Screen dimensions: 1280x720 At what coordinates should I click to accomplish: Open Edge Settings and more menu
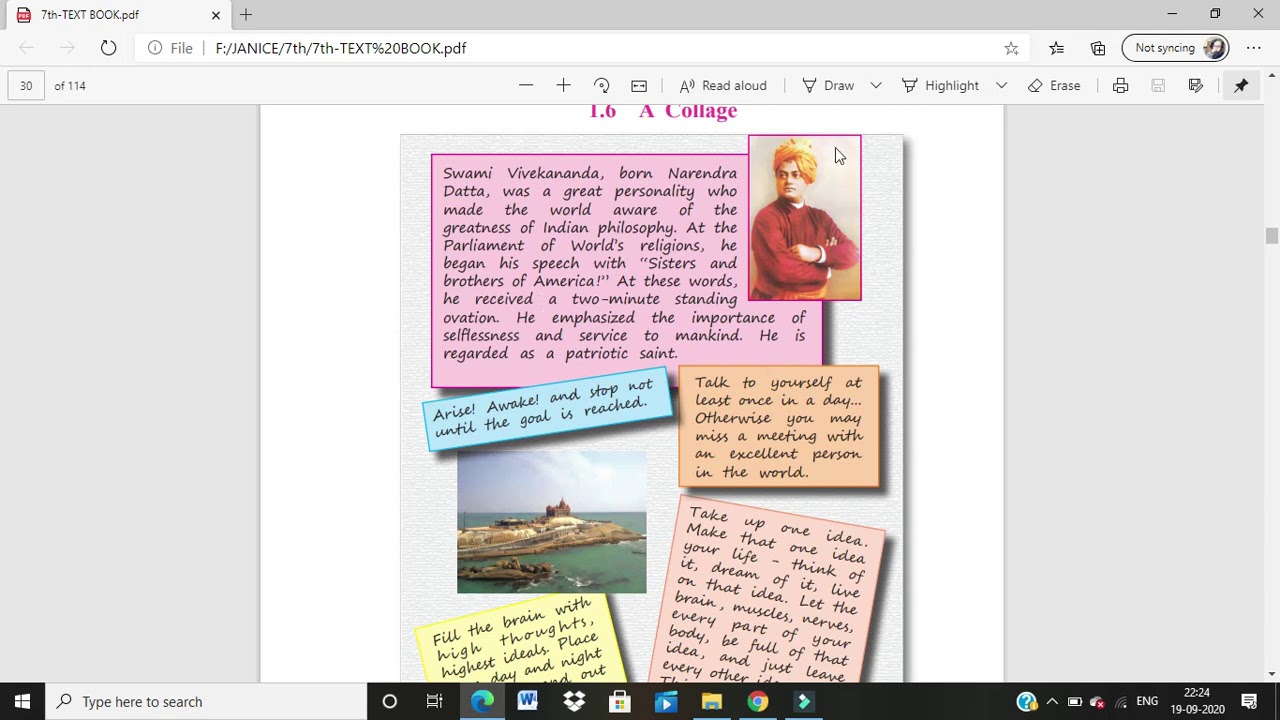[x=1254, y=48]
